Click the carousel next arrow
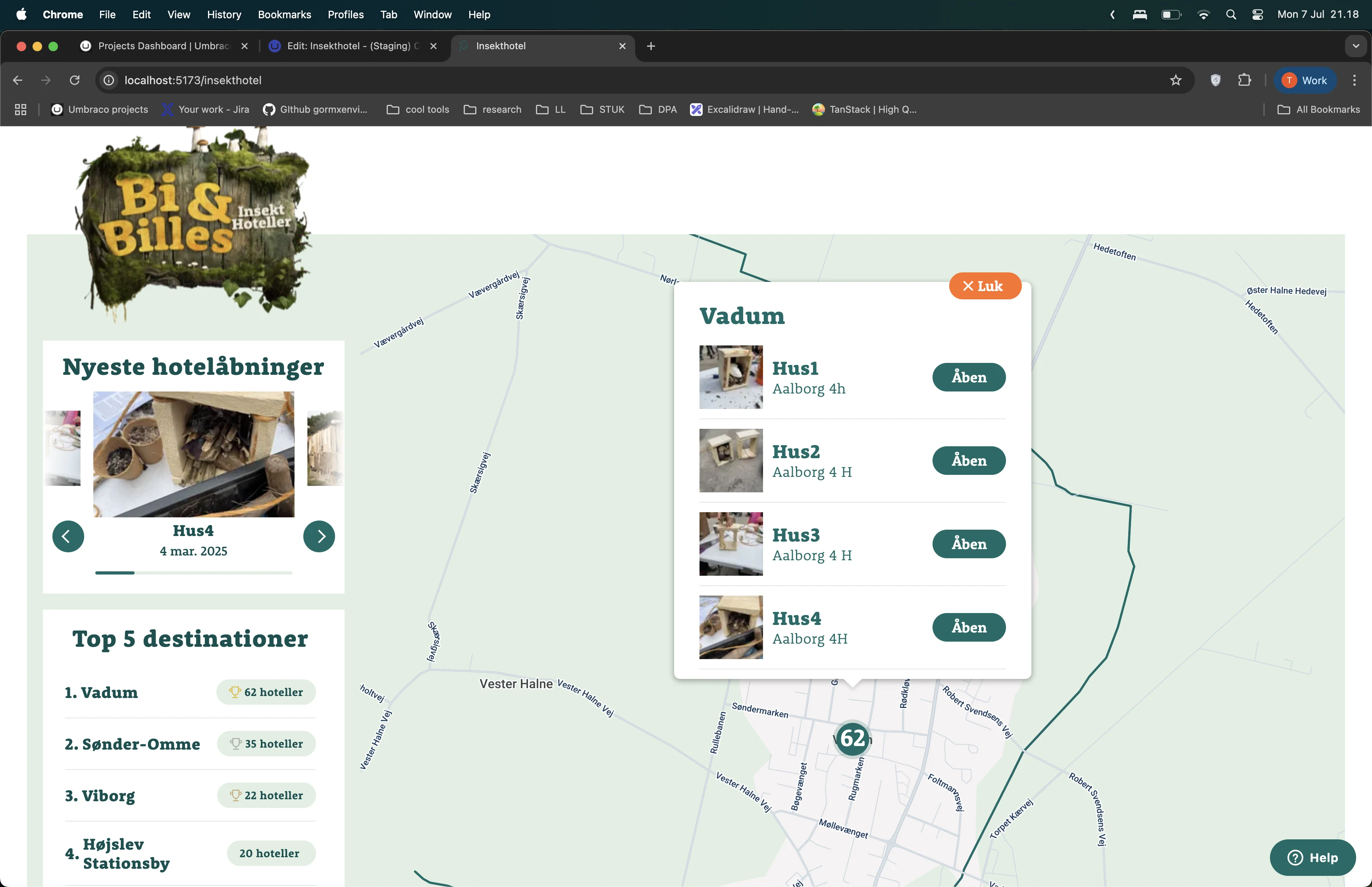 [x=320, y=536]
